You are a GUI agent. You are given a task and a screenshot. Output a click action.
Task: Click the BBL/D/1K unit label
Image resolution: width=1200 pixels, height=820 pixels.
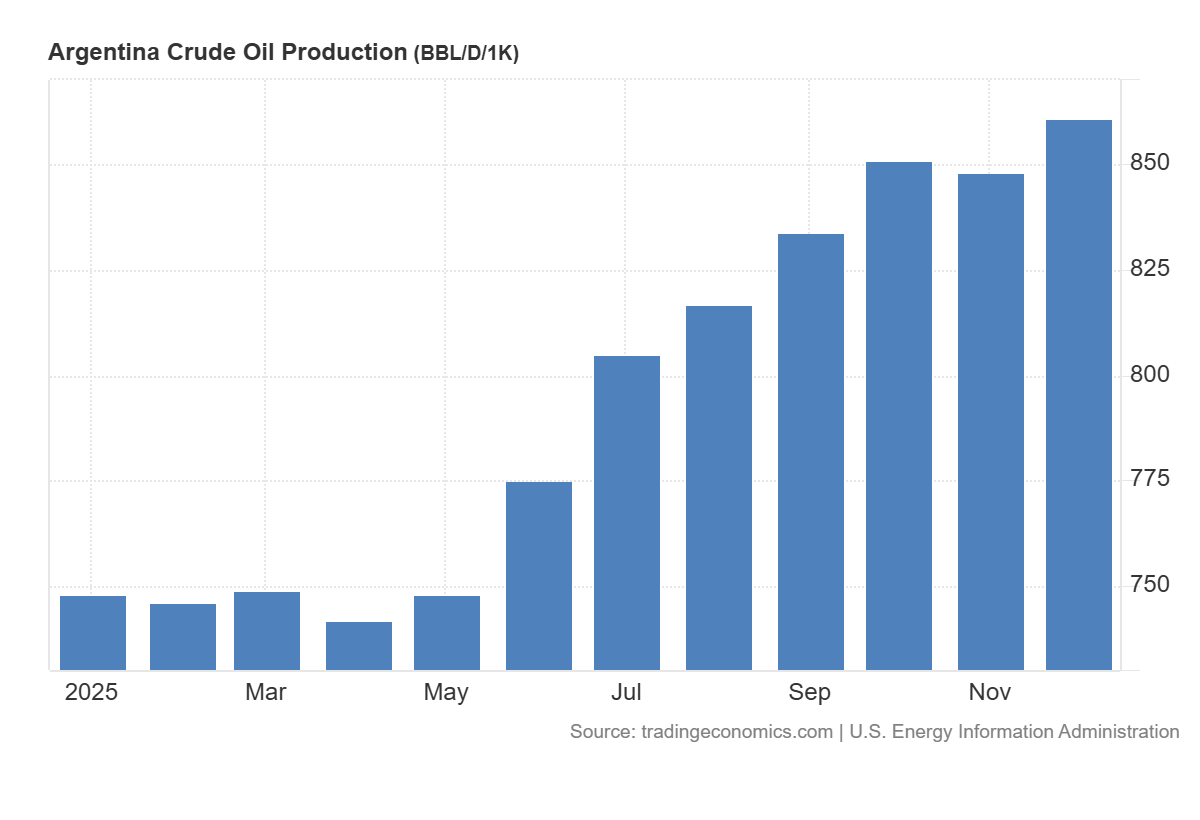click(466, 54)
